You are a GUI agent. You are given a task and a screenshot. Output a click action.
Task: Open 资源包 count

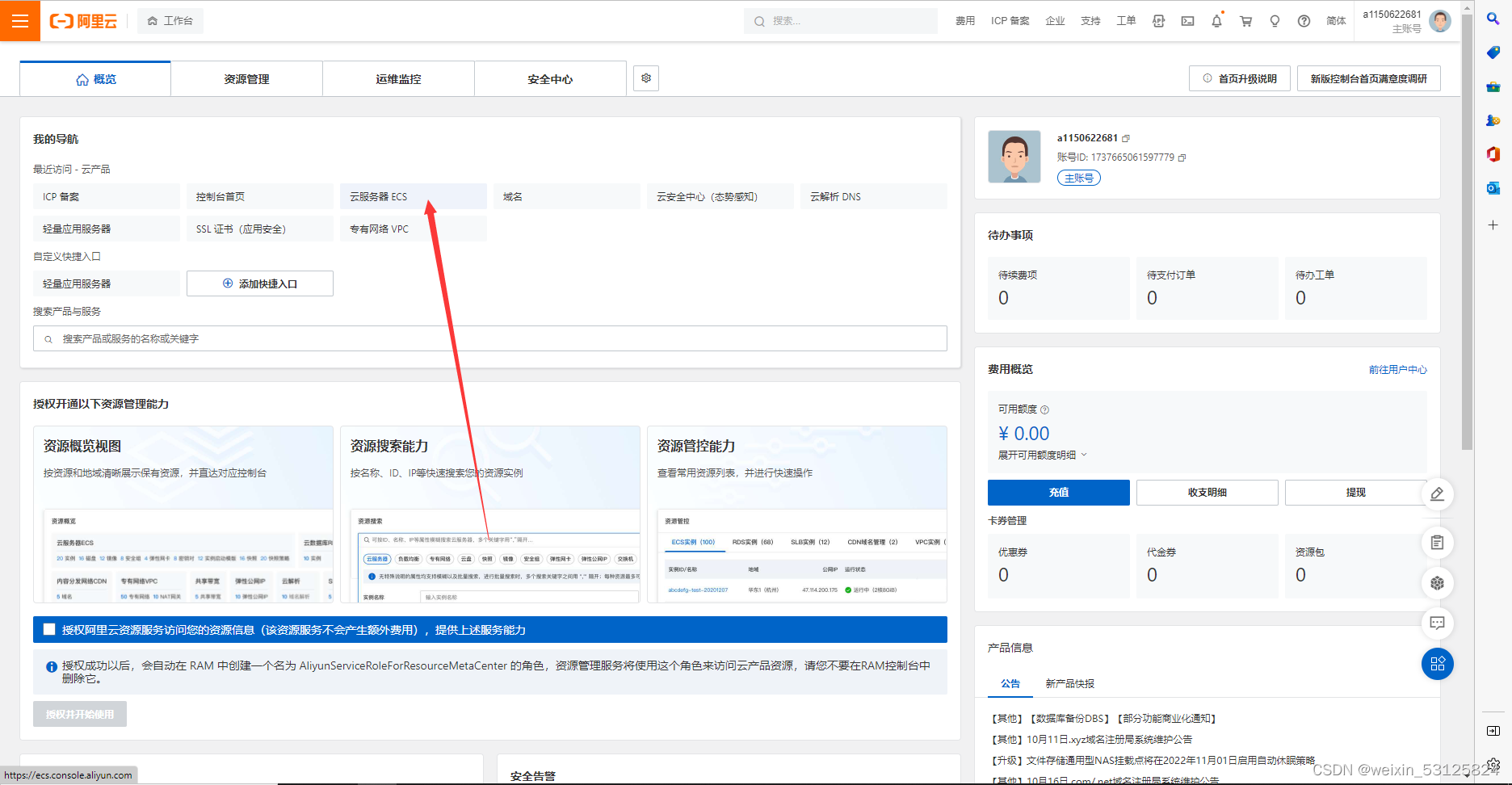1300,575
